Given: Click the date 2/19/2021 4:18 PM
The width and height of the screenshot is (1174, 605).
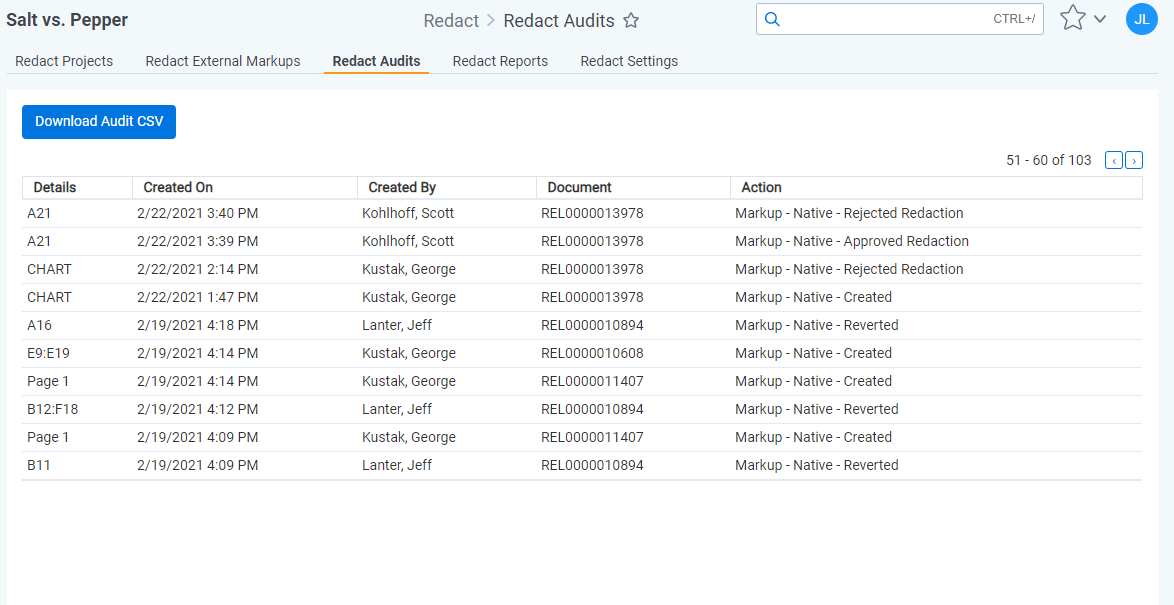Looking at the screenshot, I should [198, 325].
